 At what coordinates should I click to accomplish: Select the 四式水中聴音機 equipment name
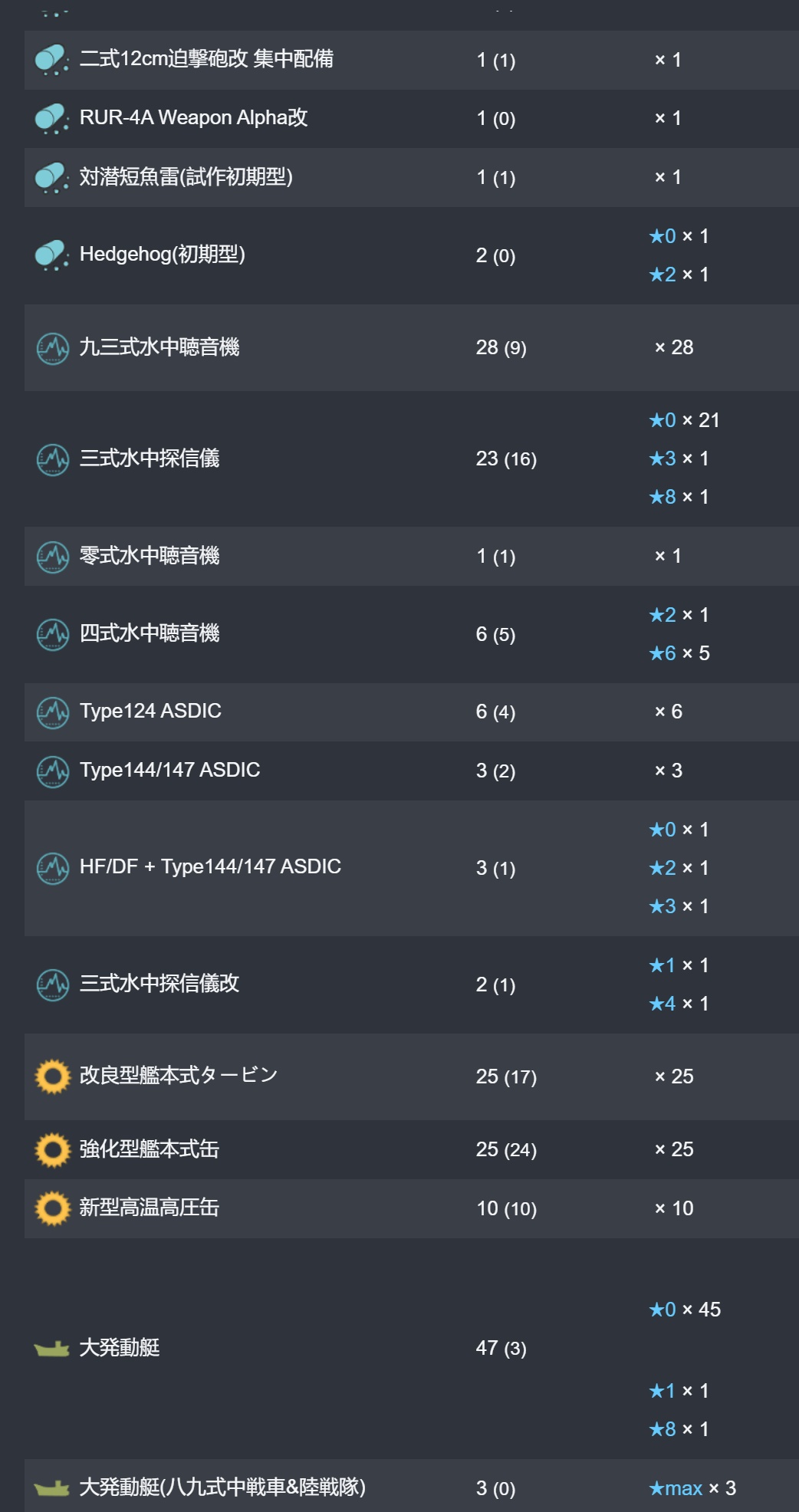150,633
